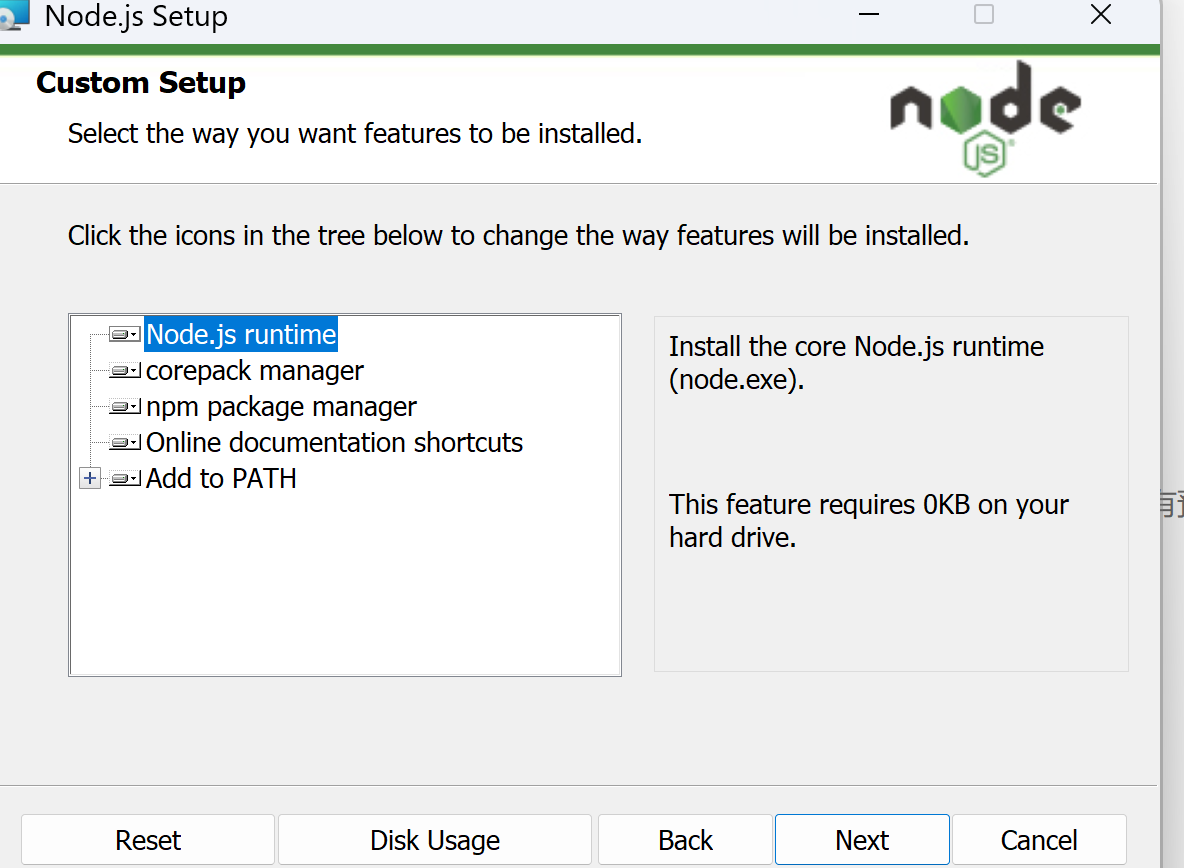Viewport: 1184px width, 868px height.
Task: Click the Reset button
Action: point(148,840)
